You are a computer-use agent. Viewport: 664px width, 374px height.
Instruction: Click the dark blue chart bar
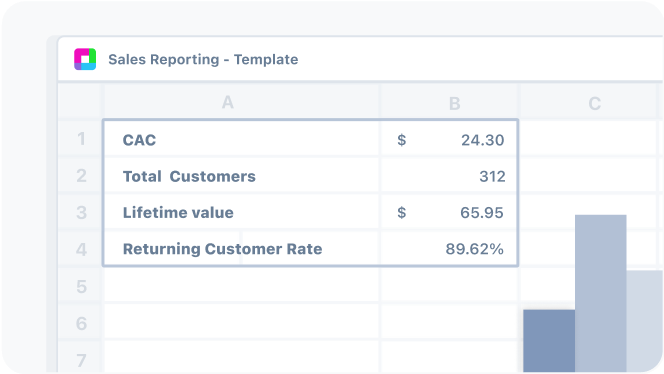click(x=549, y=341)
